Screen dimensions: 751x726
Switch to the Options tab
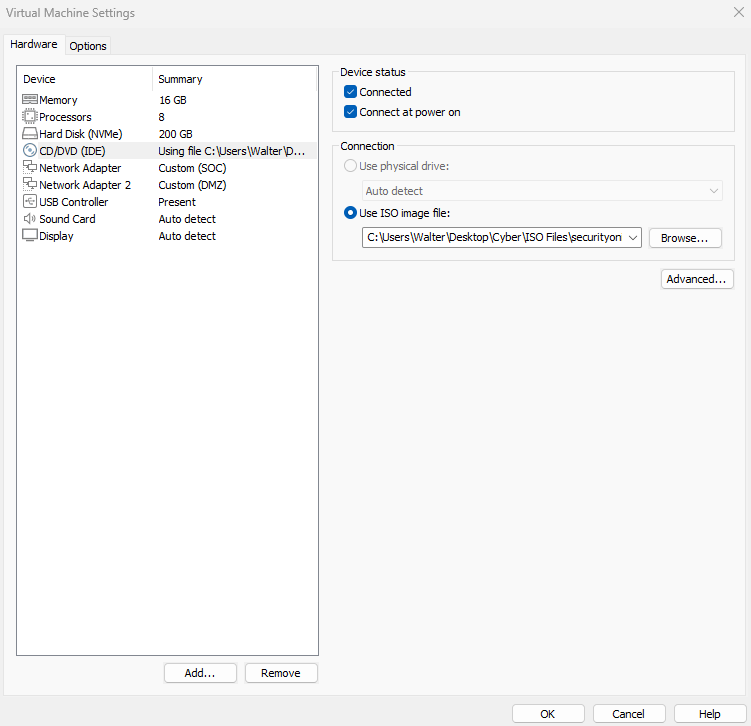[88, 46]
